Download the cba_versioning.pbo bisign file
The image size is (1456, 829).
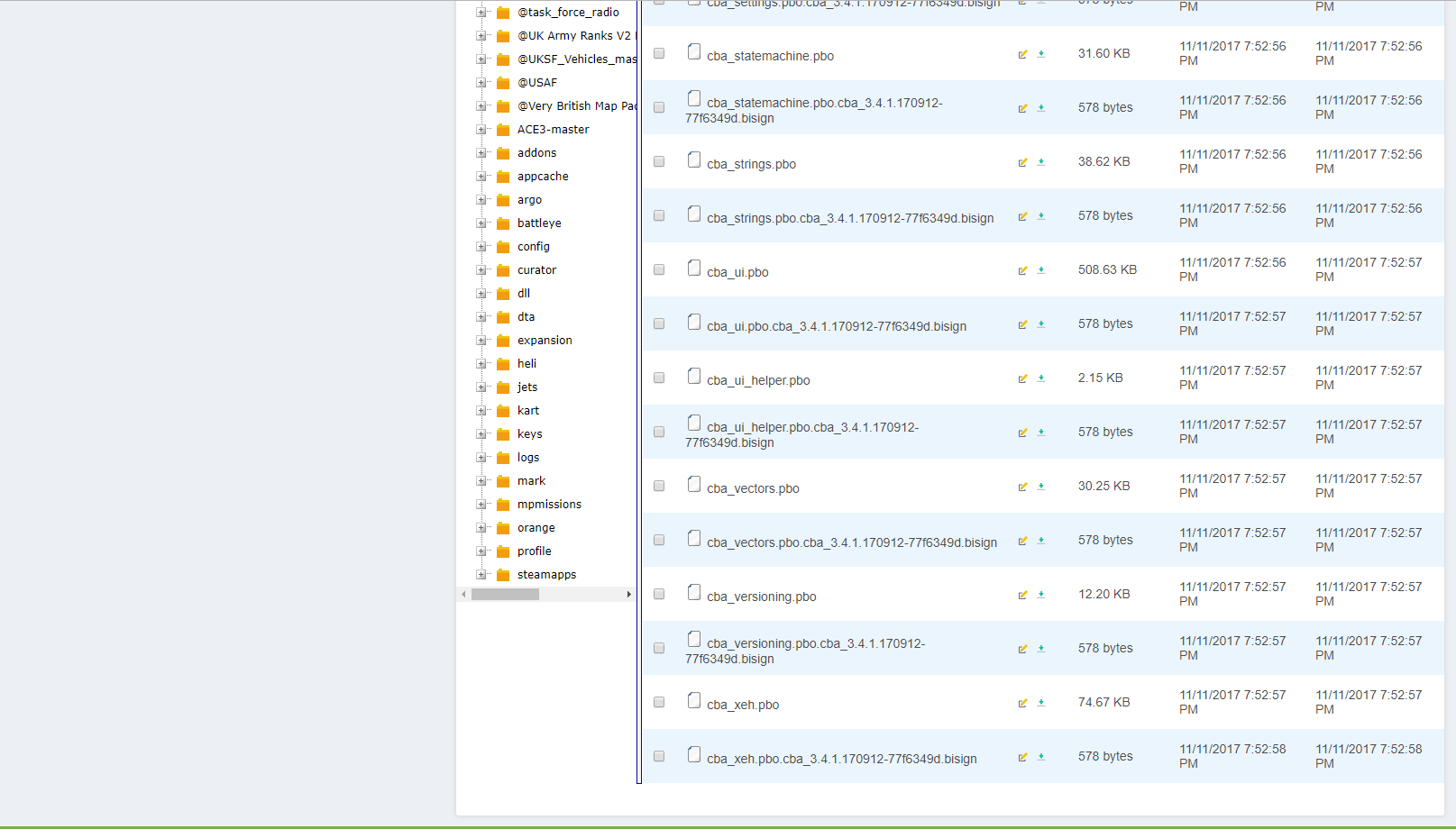click(1041, 648)
